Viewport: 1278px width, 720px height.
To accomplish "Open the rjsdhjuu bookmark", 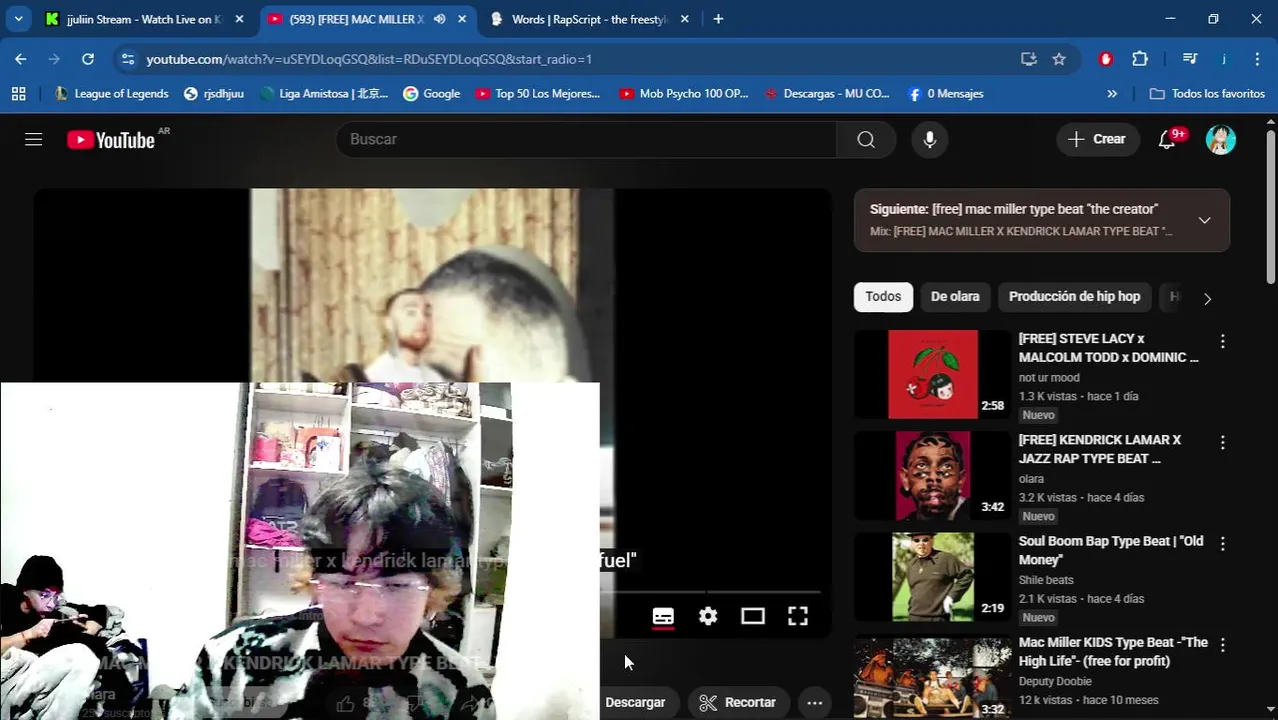I will tap(214, 93).
